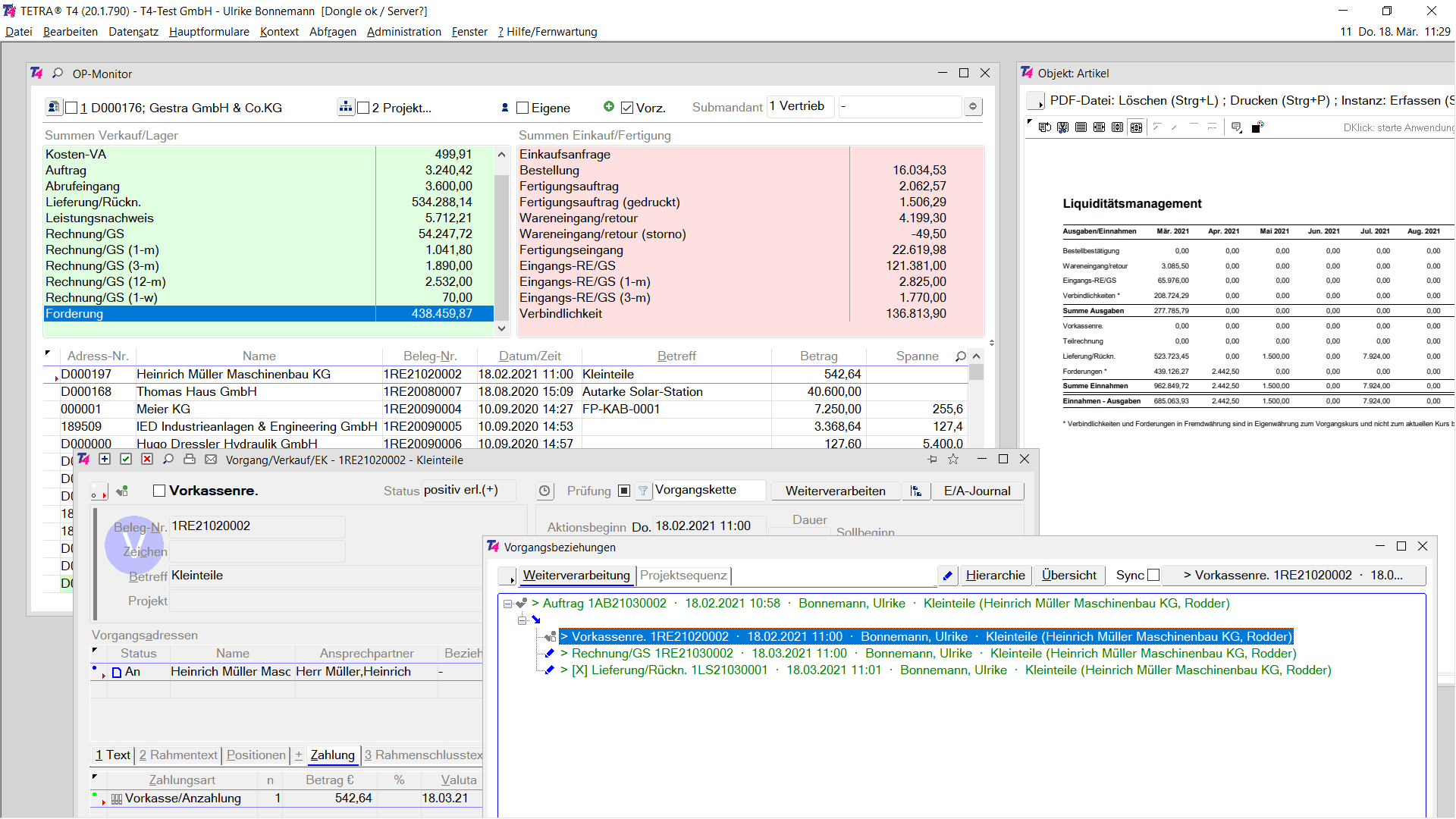Switch to the 1 Text tab
Image resolution: width=1456 pixels, height=819 pixels.
click(113, 755)
